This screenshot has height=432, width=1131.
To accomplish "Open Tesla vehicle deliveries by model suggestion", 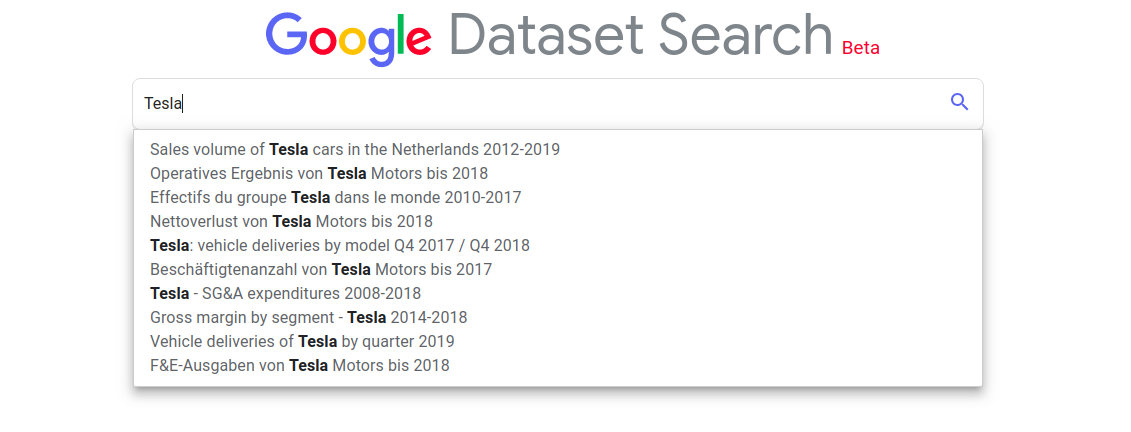I will pos(557,246).
